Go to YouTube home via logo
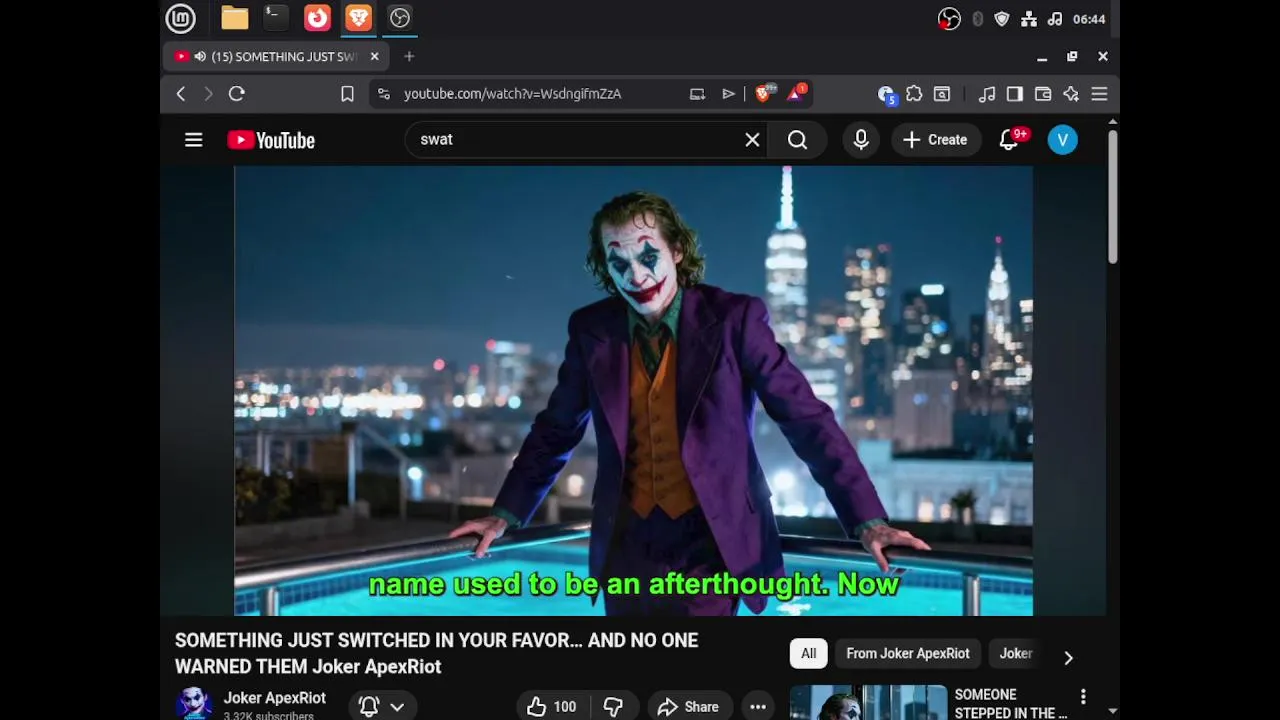This screenshot has height=720, width=1280. pyautogui.click(x=271, y=140)
